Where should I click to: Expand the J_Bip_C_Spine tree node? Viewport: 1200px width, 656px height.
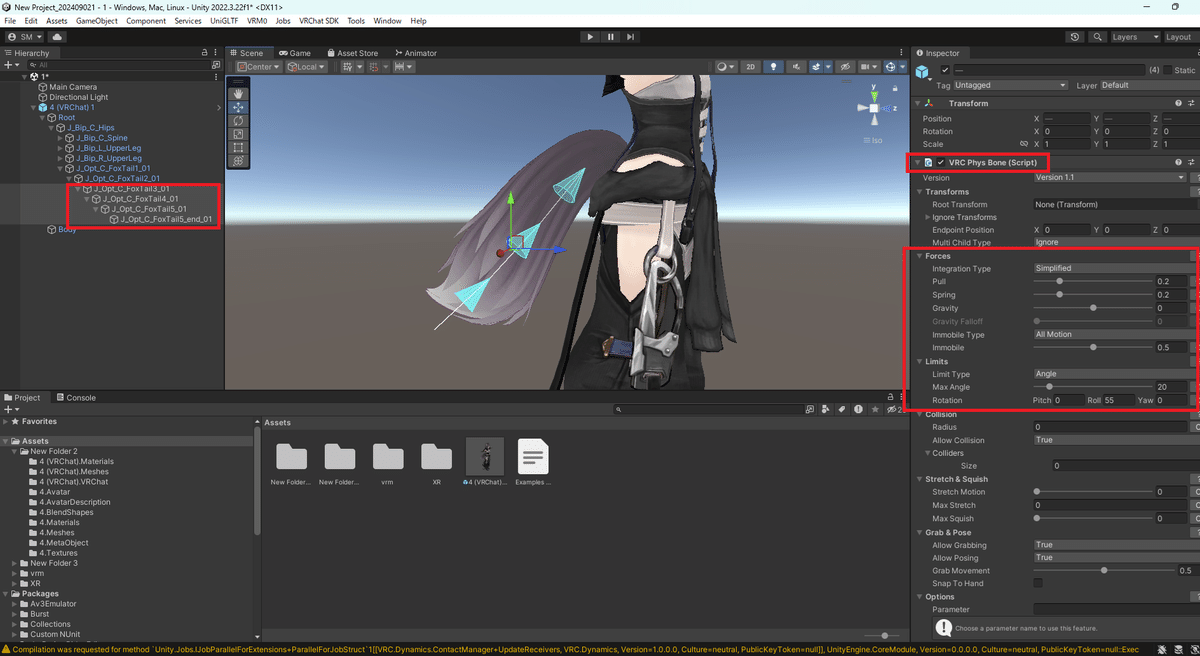[60, 138]
